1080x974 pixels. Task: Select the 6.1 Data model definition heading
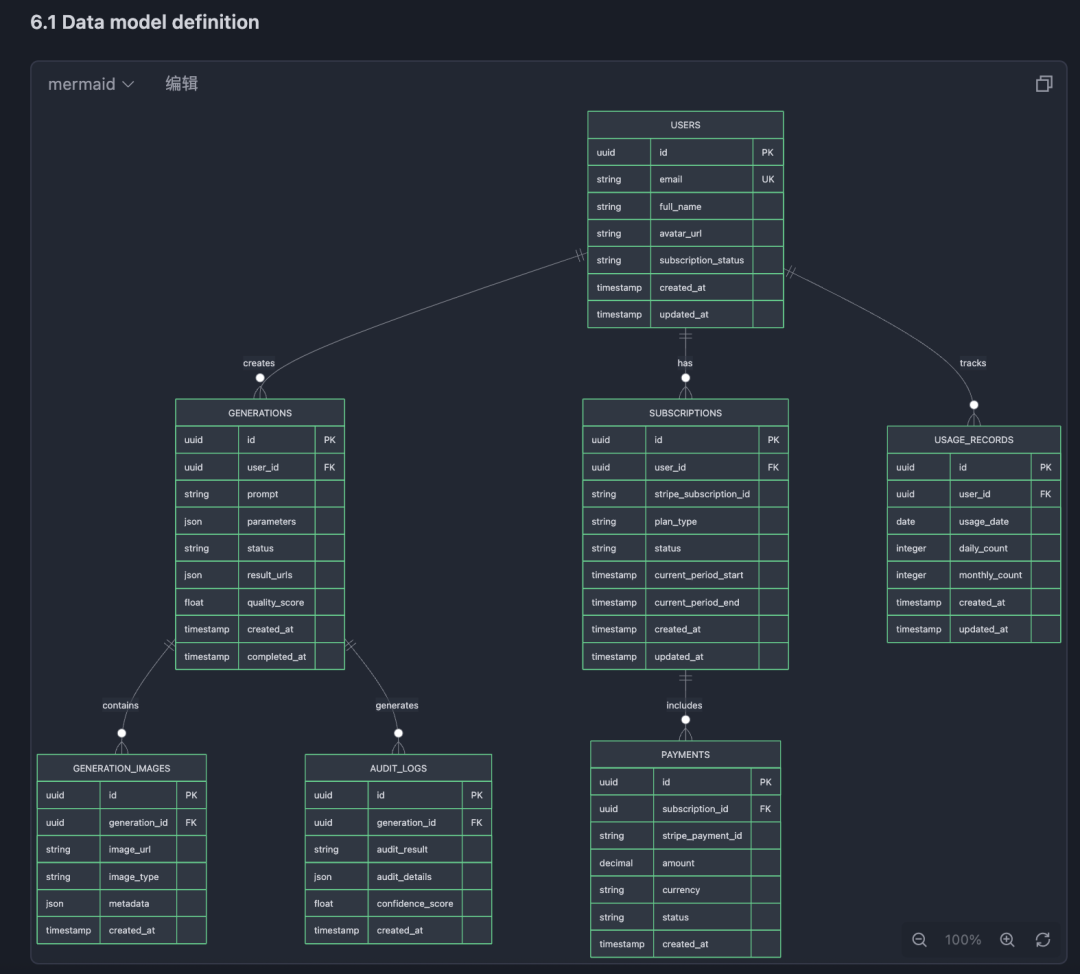[x=145, y=22]
